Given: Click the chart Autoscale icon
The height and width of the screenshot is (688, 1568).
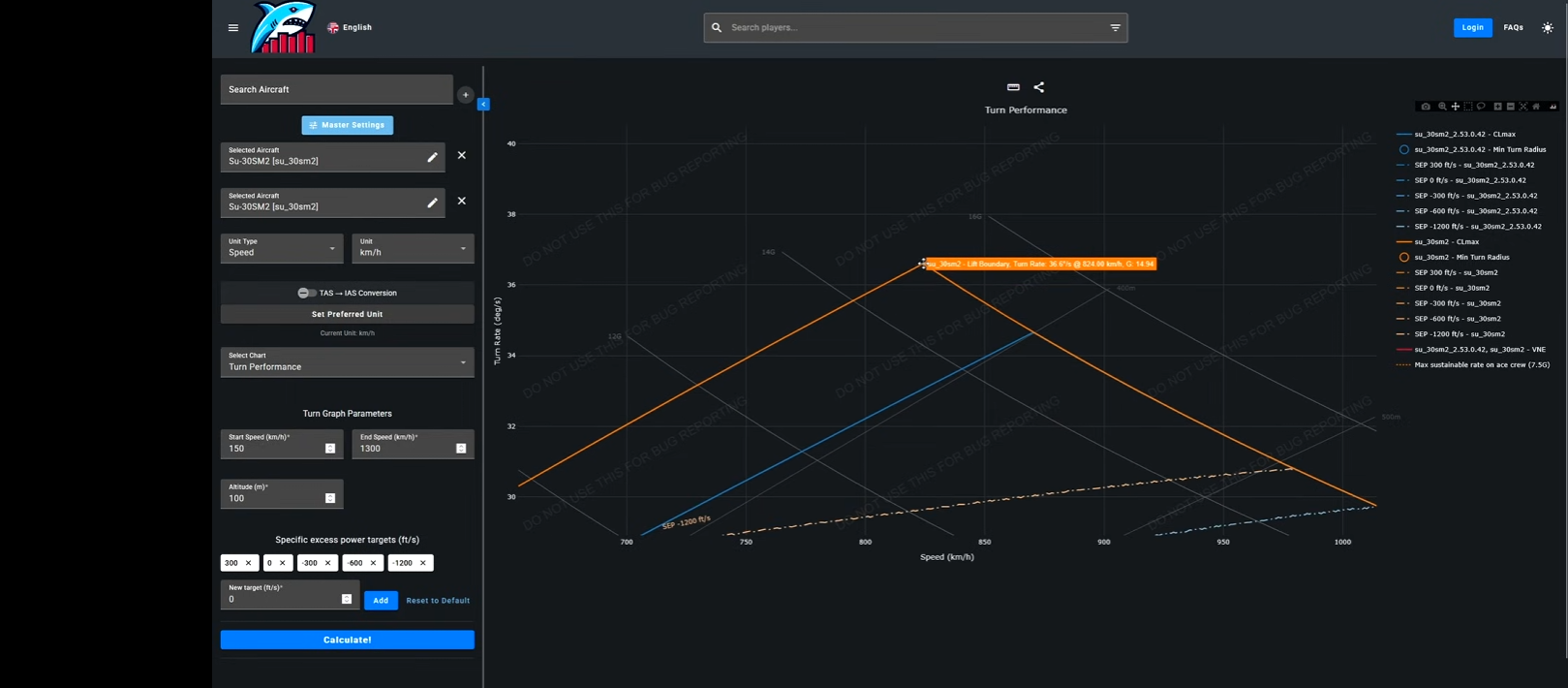Looking at the screenshot, I should click(1523, 107).
